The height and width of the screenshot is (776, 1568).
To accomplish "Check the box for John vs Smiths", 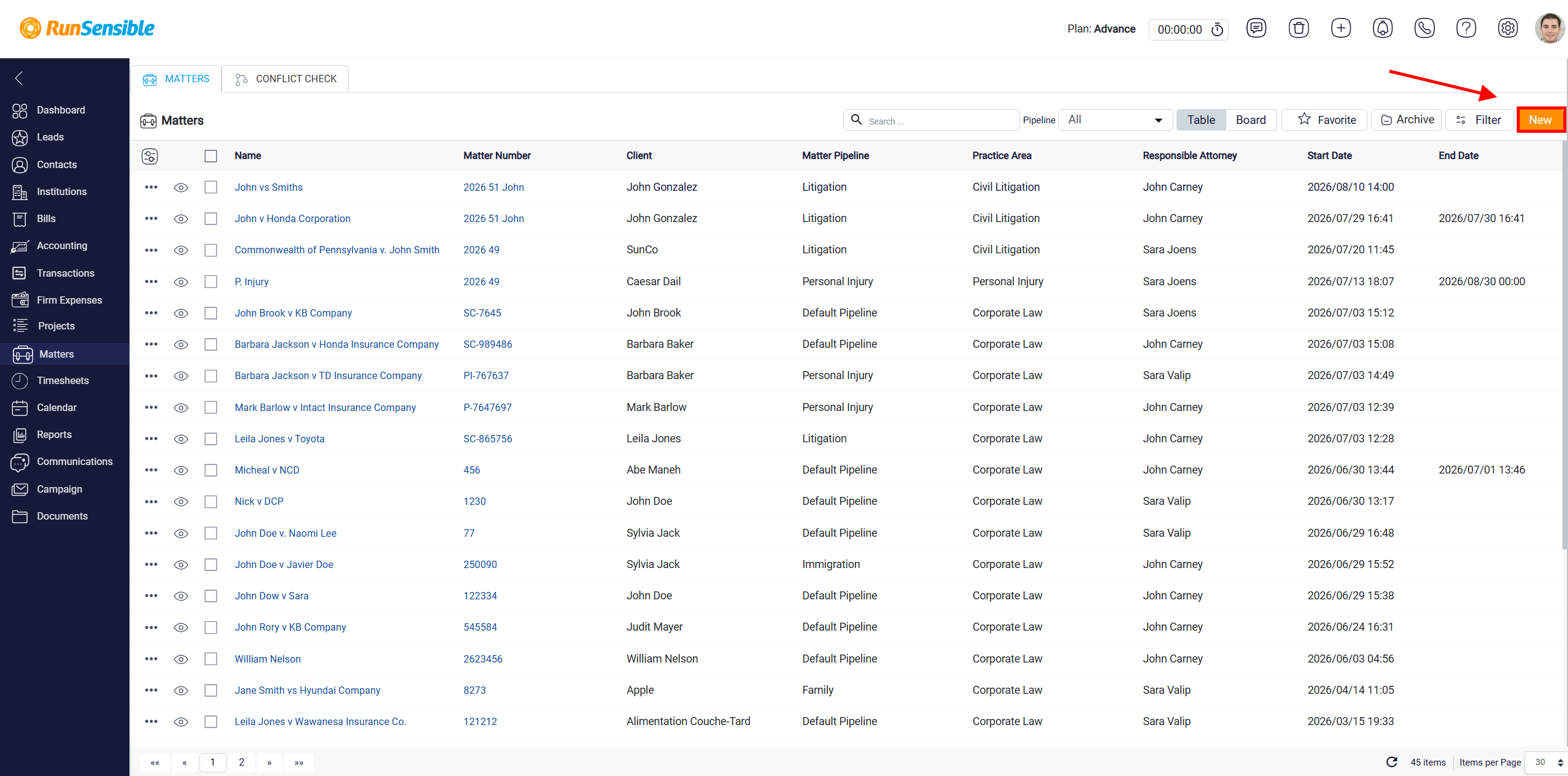I will point(210,187).
